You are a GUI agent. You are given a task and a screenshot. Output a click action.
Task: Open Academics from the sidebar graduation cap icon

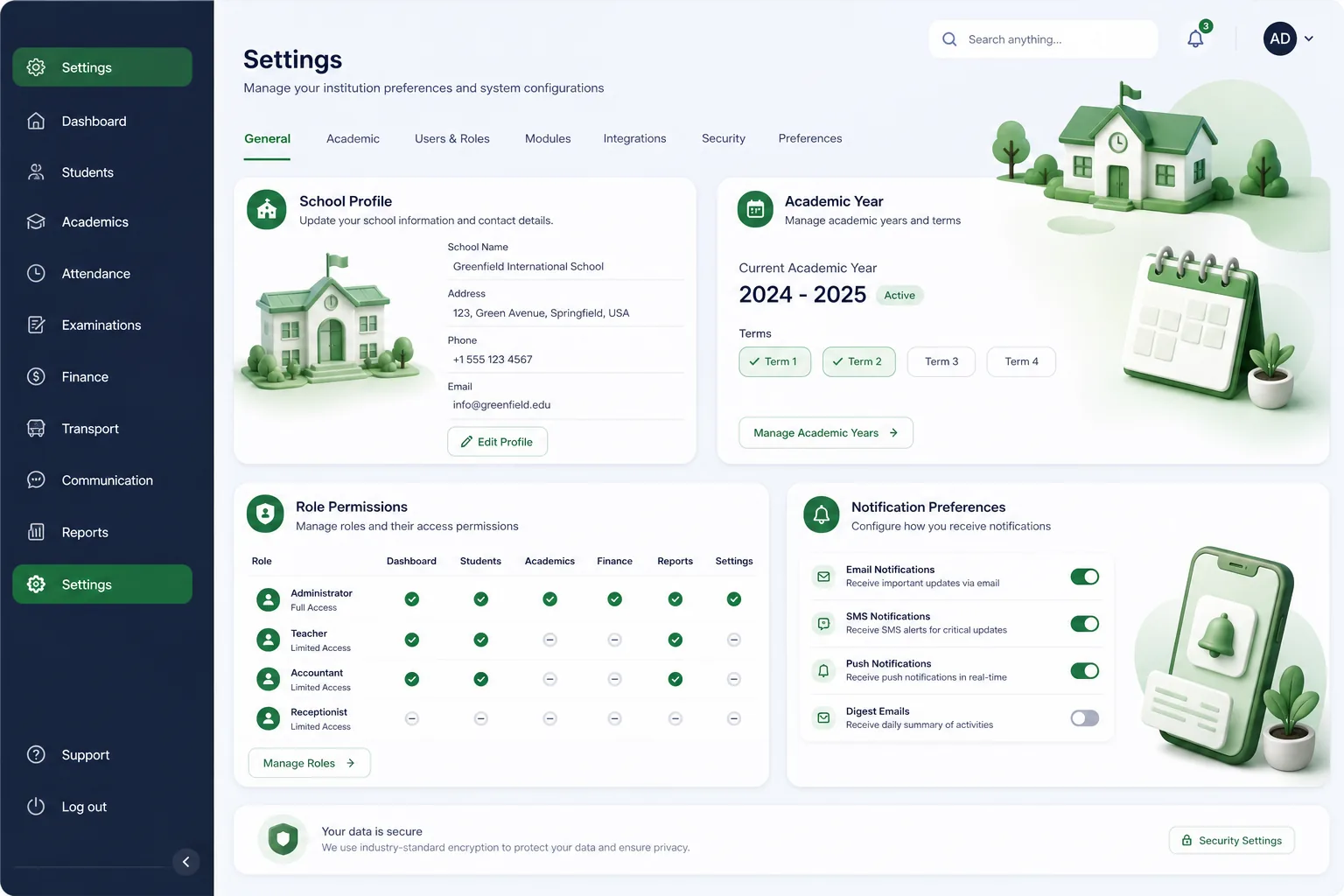click(x=36, y=222)
